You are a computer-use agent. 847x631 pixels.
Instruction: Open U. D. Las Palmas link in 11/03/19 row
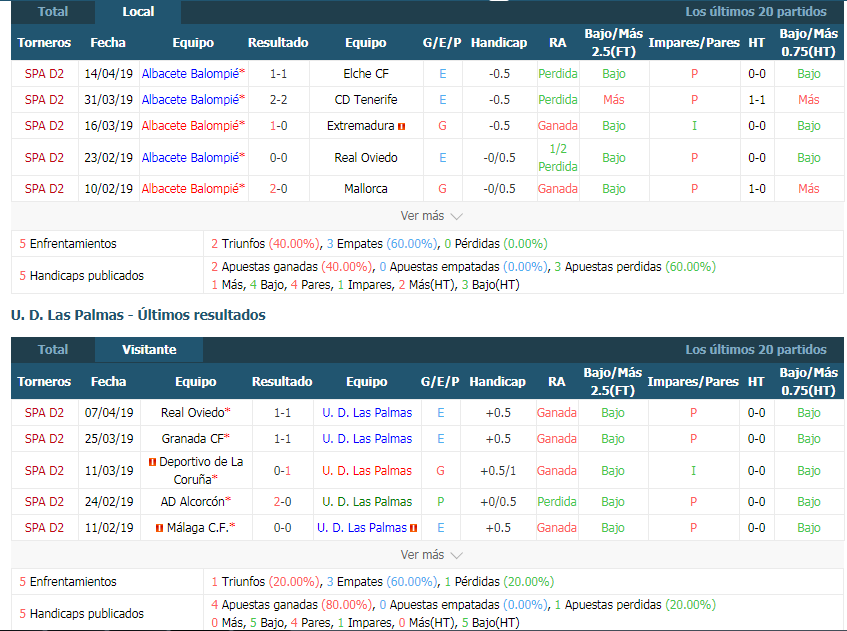[367, 471]
